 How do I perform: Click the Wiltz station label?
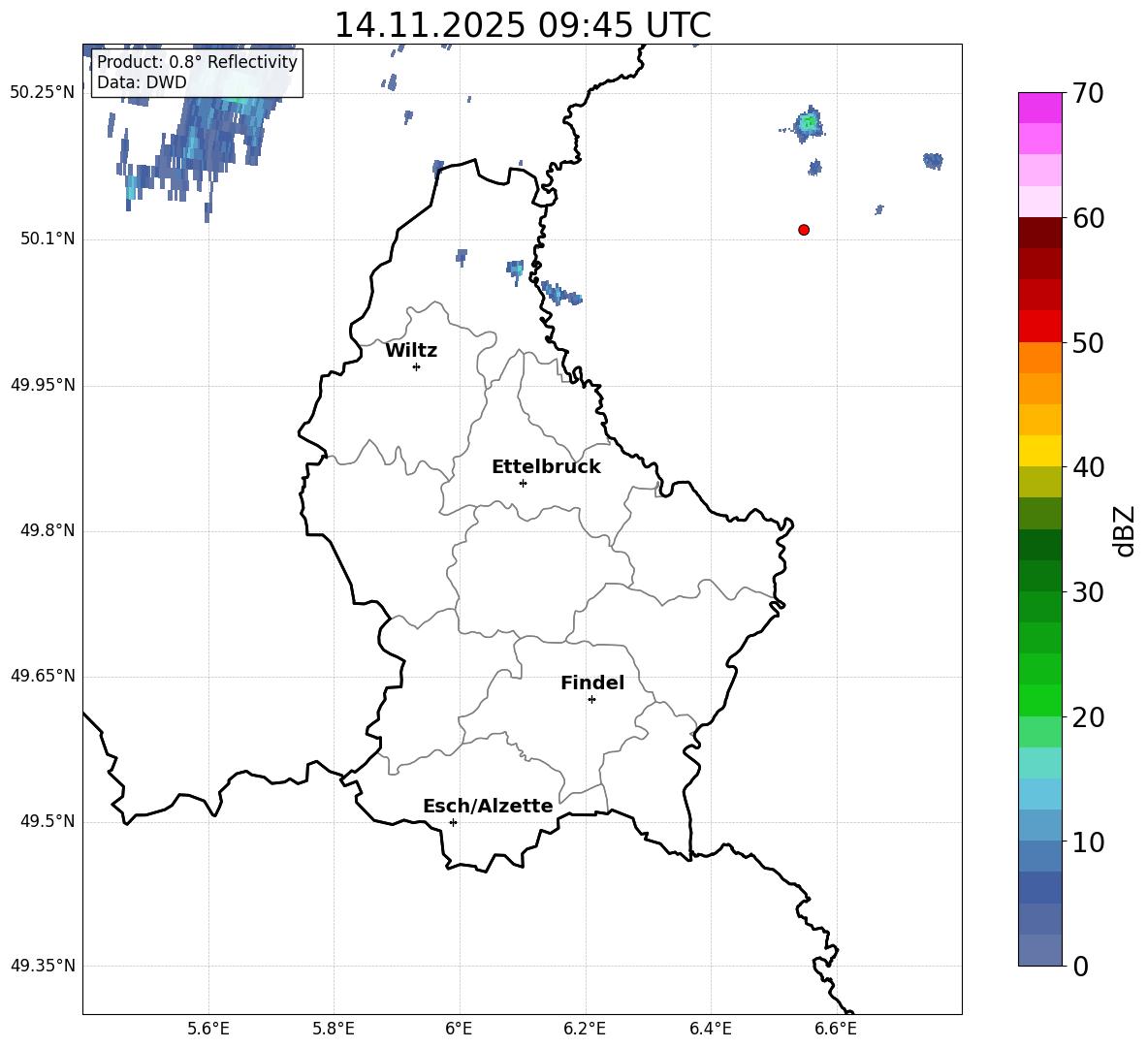pos(411,351)
